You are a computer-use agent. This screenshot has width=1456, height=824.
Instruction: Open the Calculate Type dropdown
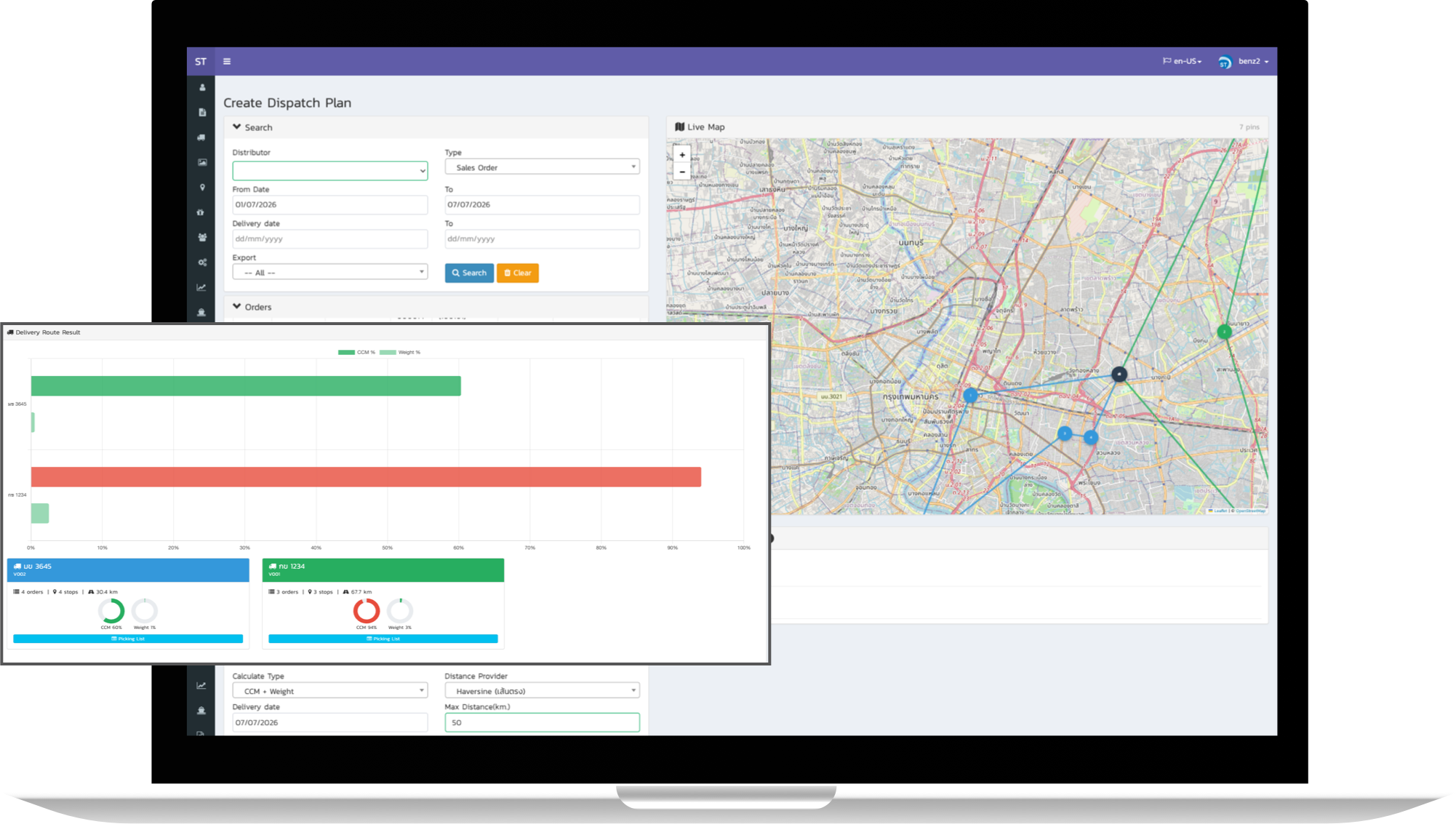click(330, 691)
